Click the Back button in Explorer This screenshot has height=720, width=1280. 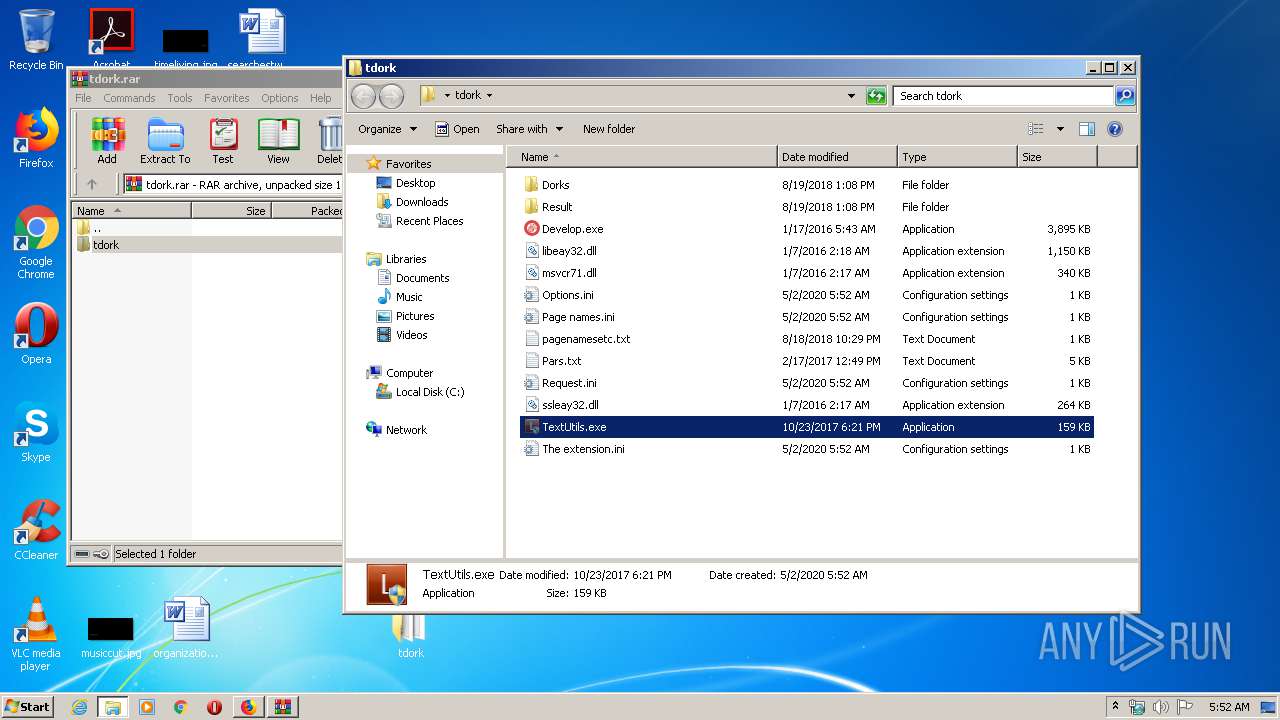[364, 96]
